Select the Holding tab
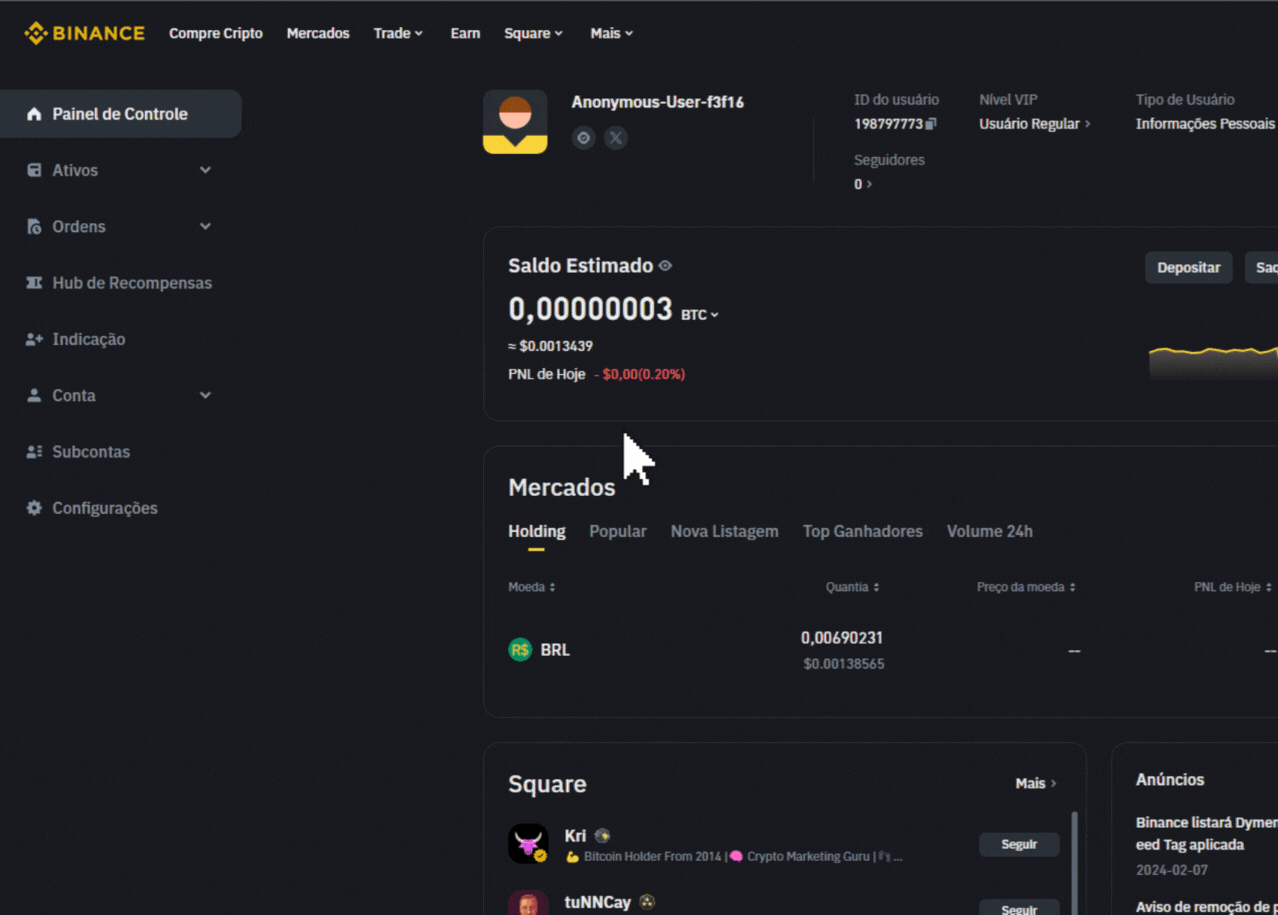The height and width of the screenshot is (915, 1278). 537,532
